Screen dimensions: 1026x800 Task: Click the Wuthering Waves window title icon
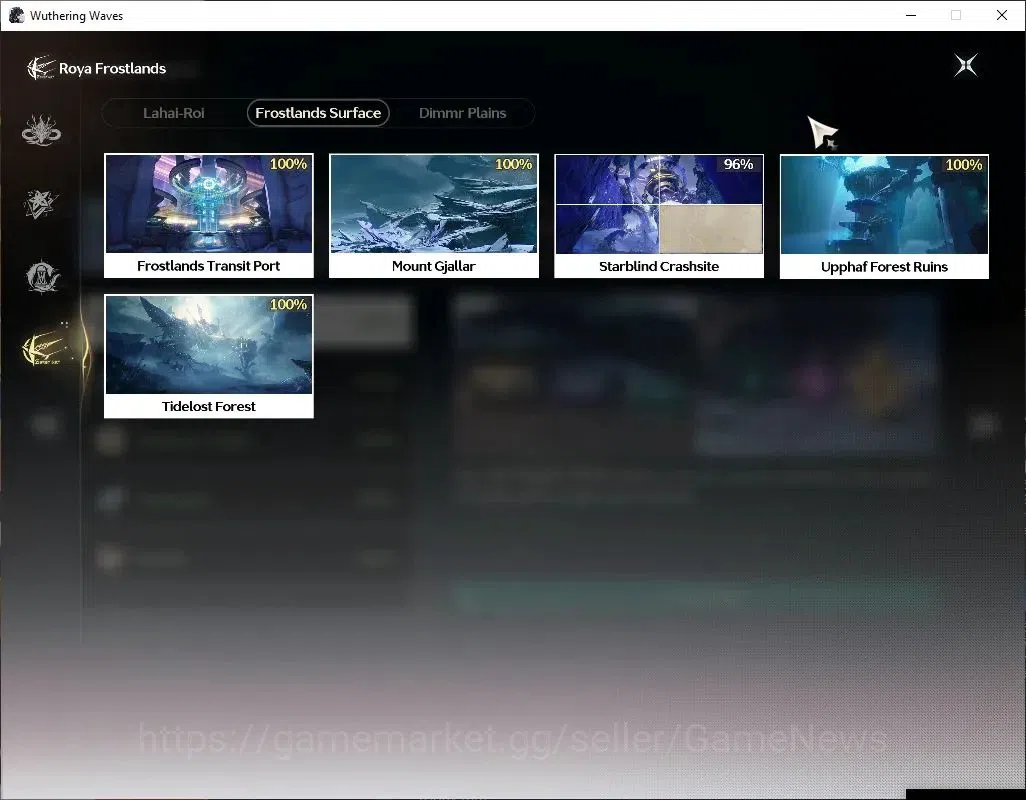(x=16, y=15)
